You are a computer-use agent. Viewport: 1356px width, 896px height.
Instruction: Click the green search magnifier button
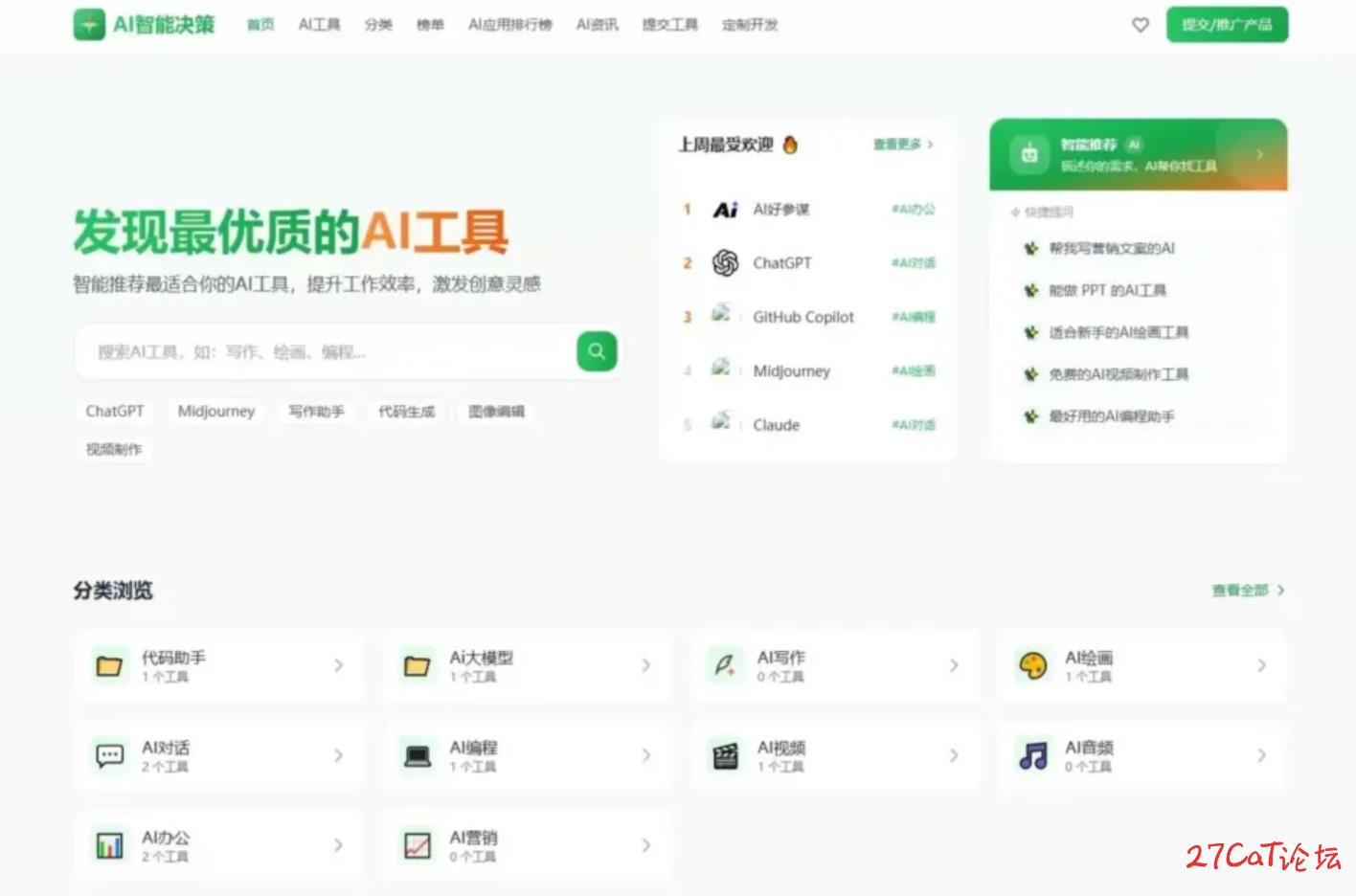click(597, 351)
